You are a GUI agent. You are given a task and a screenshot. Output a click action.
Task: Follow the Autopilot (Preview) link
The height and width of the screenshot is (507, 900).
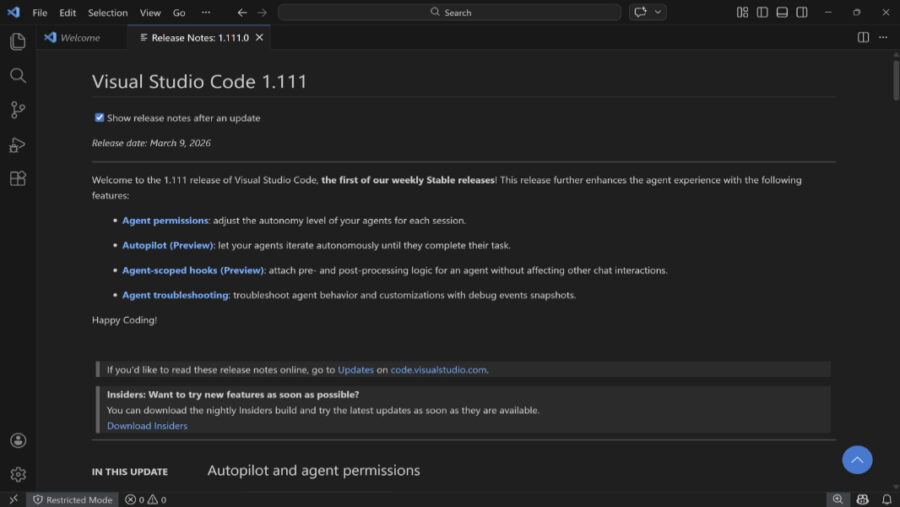(x=168, y=245)
